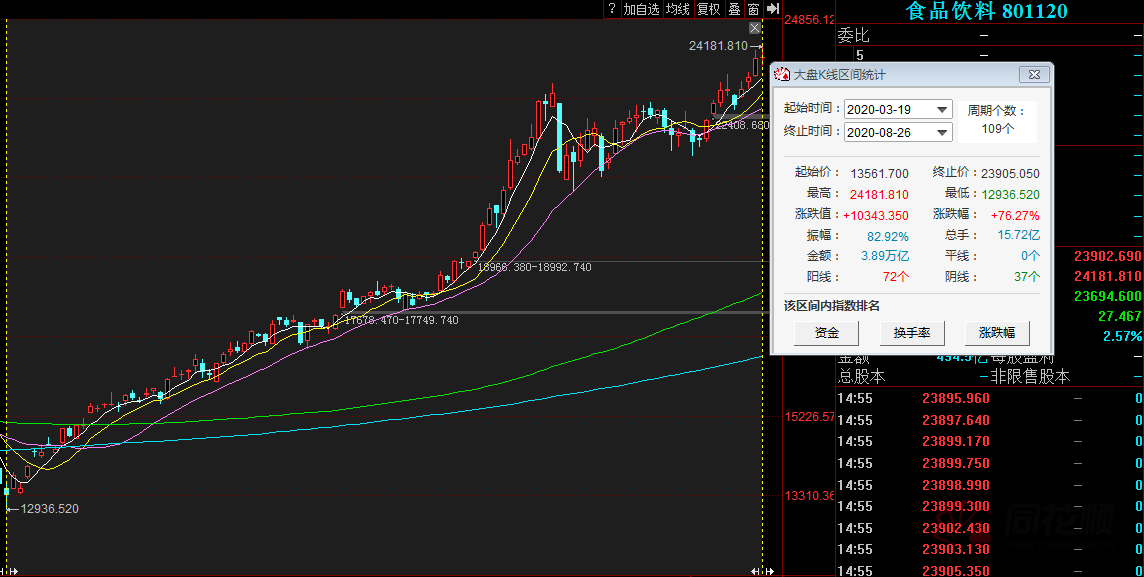Click the dialog's red logo icon
This screenshot has width=1144, height=577.
pyautogui.click(x=782, y=74)
